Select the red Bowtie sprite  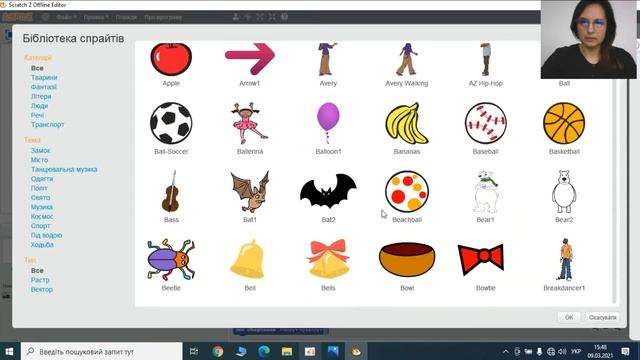[481, 259]
